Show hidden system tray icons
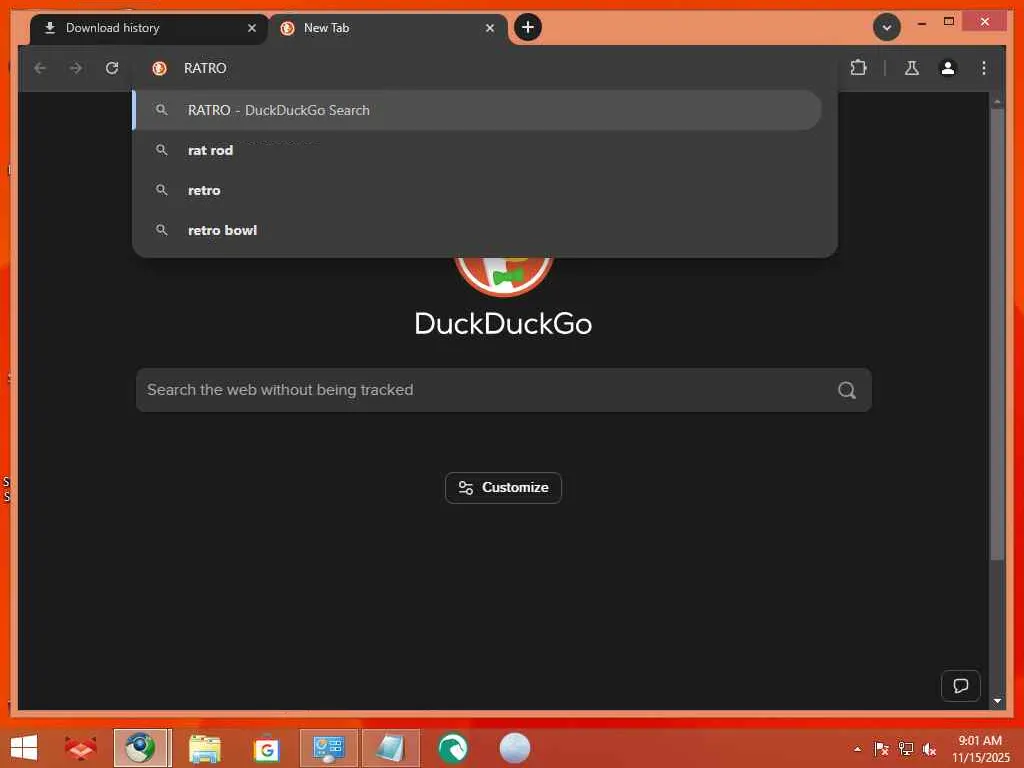Image resolution: width=1024 pixels, height=768 pixels. (857, 749)
